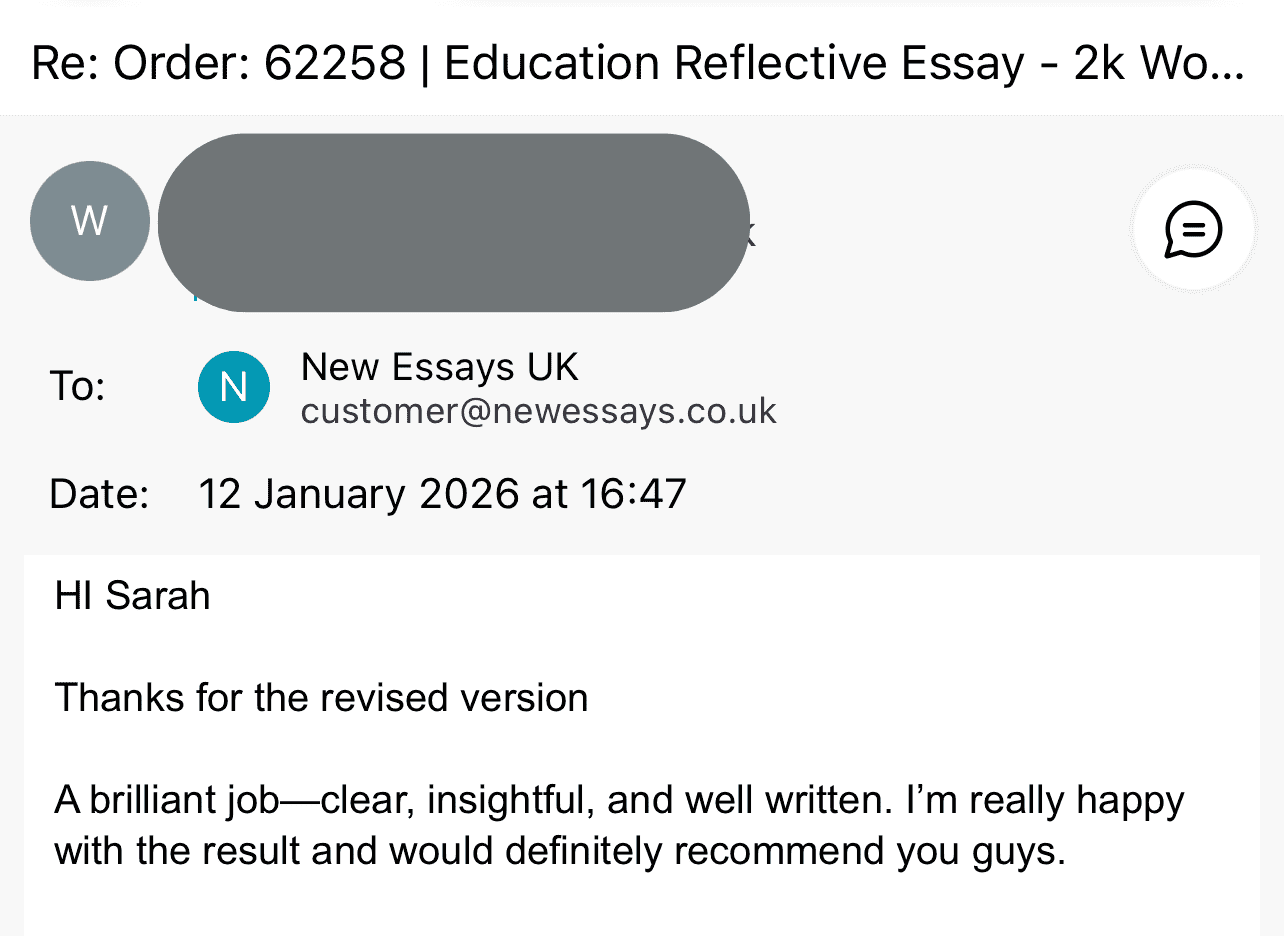Image resolution: width=1284 pixels, height=936 pixels.
Task: Click the truncated "2k Wo..." subject ending
Action: pos(1160,64)
